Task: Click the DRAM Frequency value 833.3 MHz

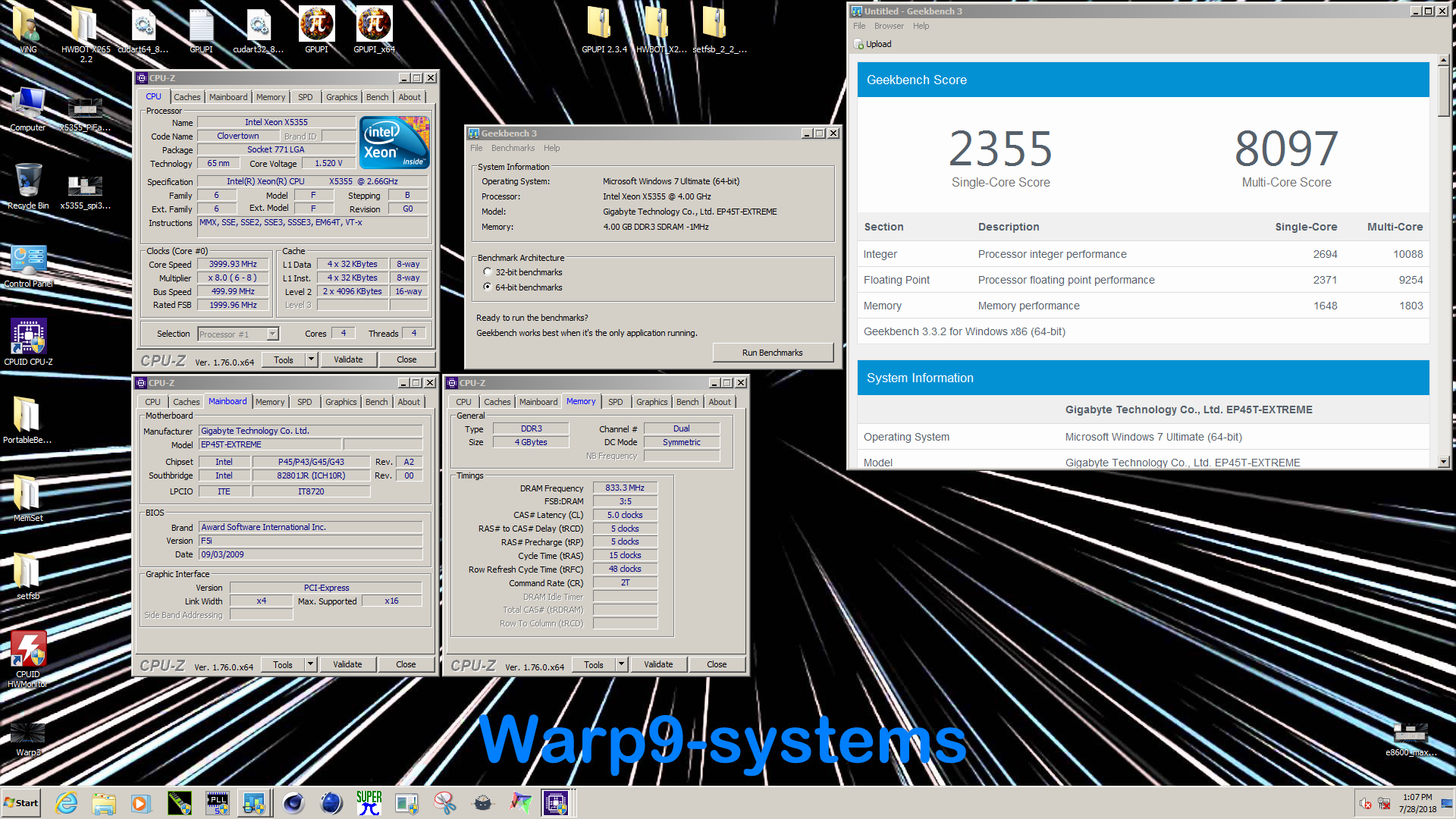Action: point(625,488)
